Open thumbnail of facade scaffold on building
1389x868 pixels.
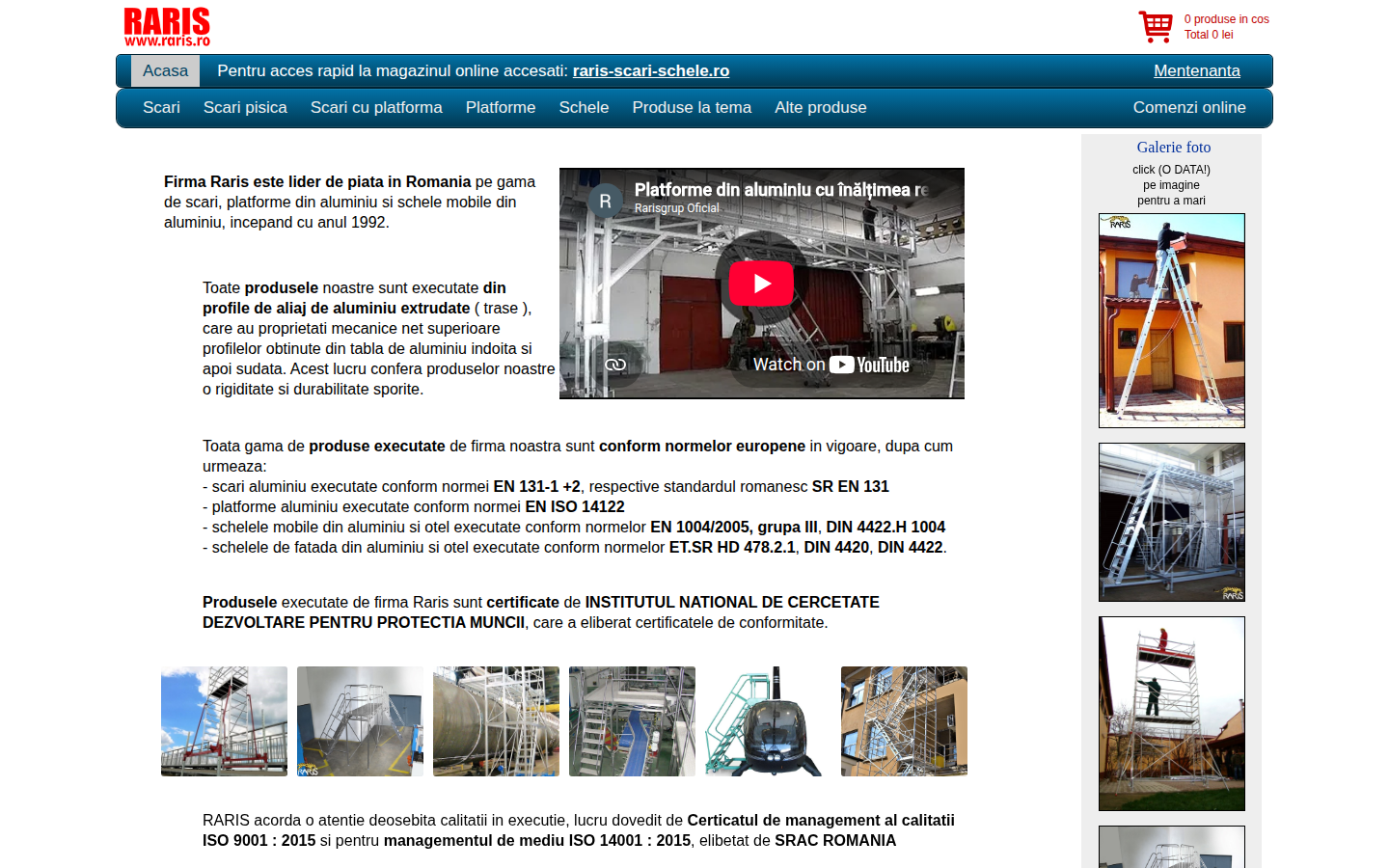904,721
